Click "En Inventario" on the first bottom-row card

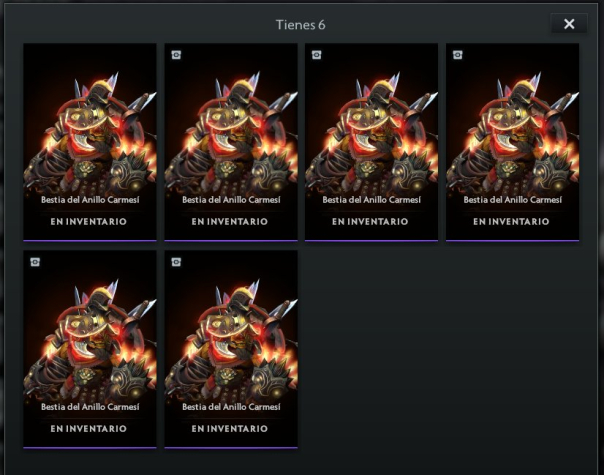(90, 428)
